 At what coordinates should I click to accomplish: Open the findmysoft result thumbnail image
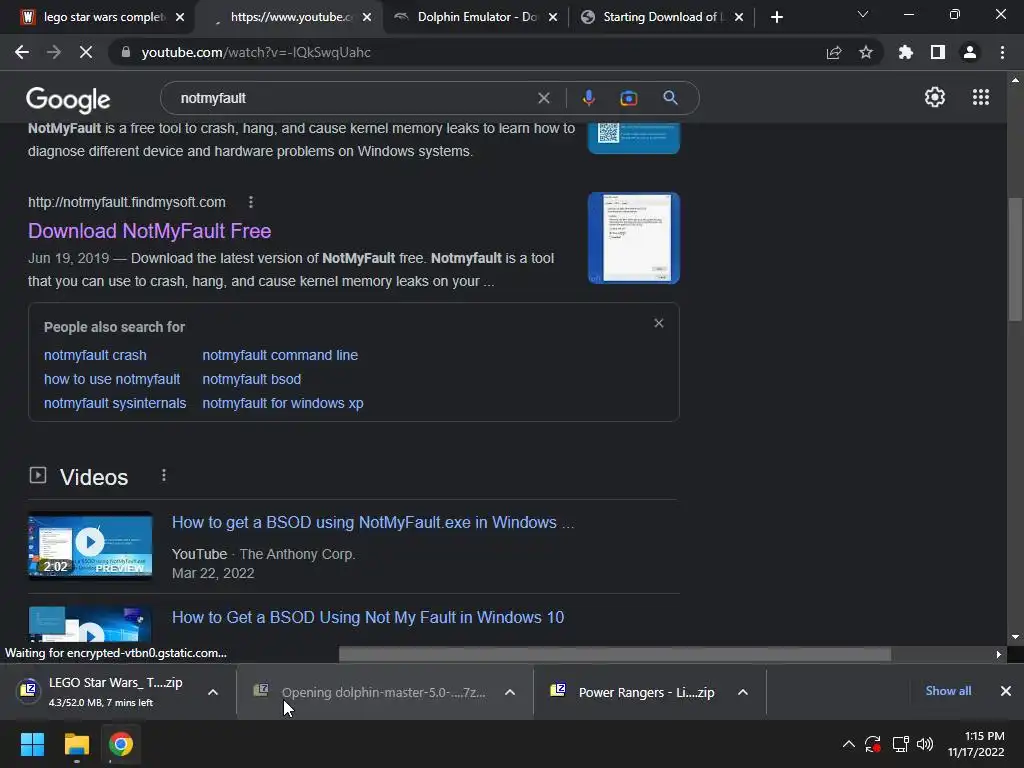pos(633,238)
